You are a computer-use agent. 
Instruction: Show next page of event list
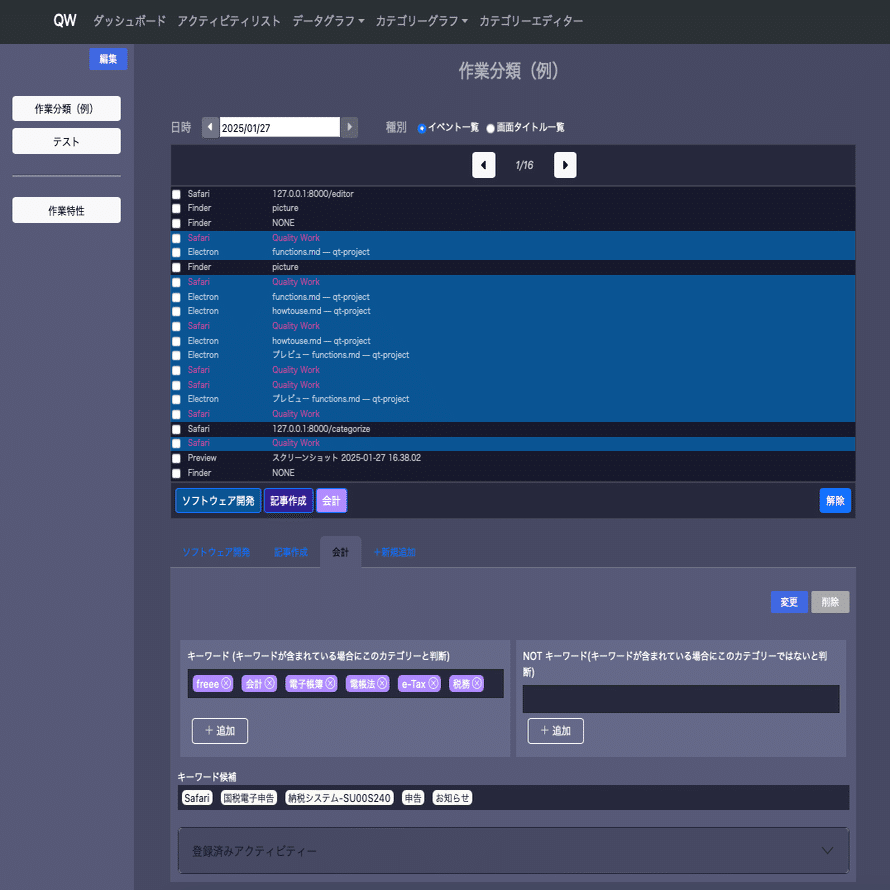click(565, 165)
